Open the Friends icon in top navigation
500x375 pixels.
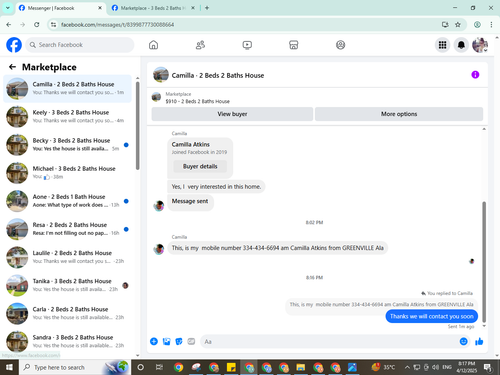[x=200, y=45]
